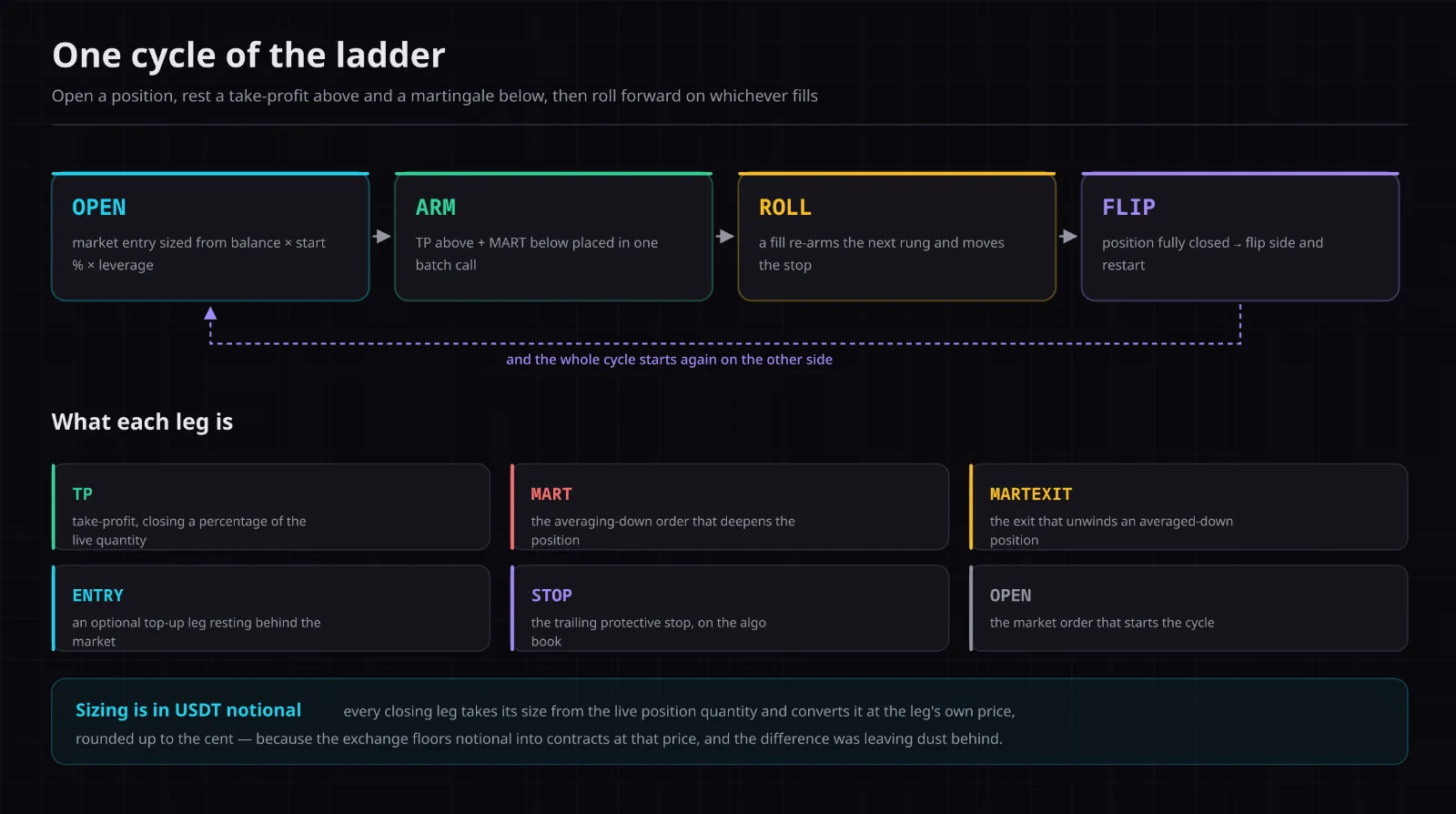Screen dimensions: 1456x814
Task: Click the gray OPEN leg card title
Action: pyautogui.click(x=1010, y=595)
